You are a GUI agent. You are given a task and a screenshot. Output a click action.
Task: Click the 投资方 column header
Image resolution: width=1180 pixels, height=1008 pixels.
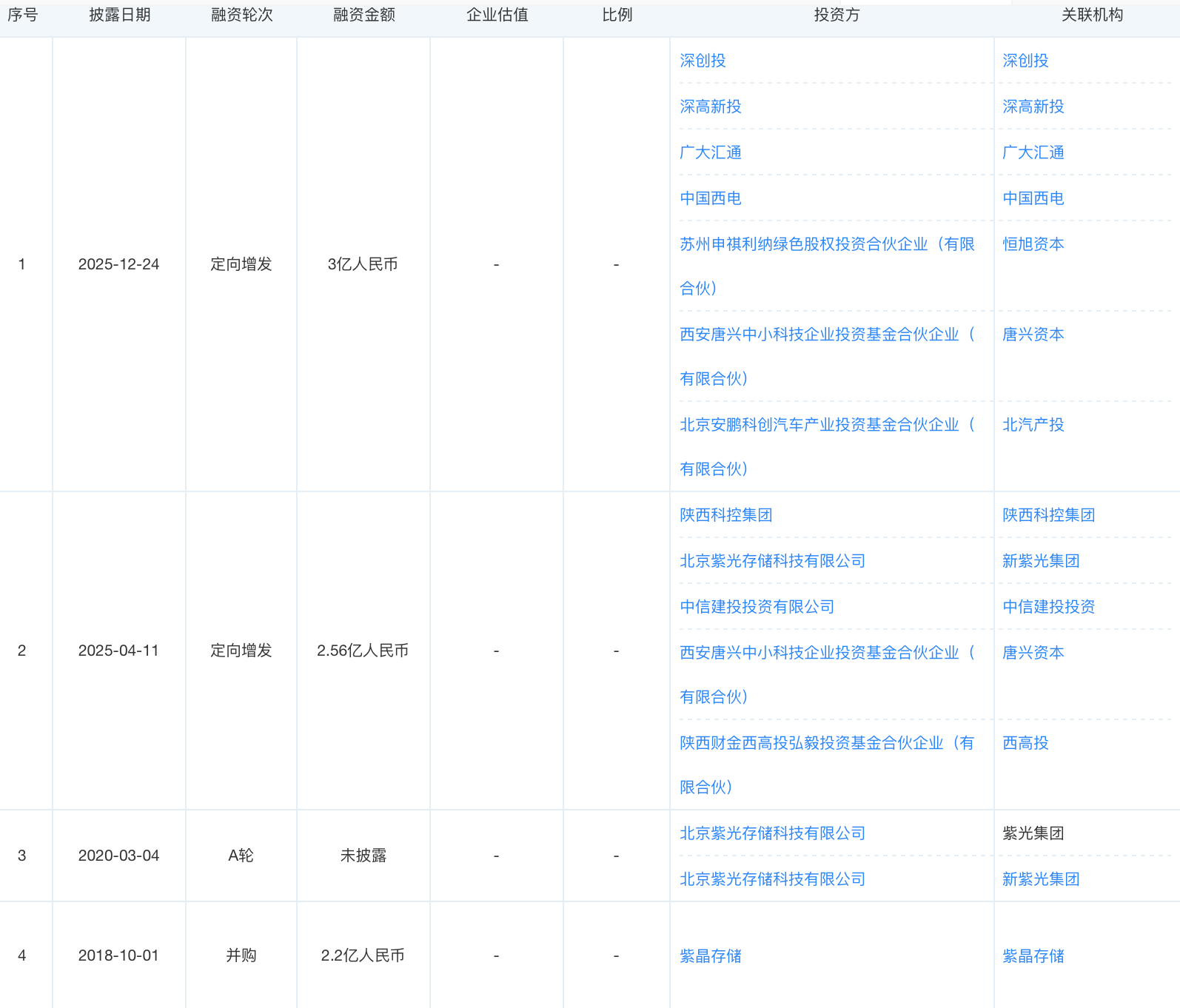[x=837, y=15]
